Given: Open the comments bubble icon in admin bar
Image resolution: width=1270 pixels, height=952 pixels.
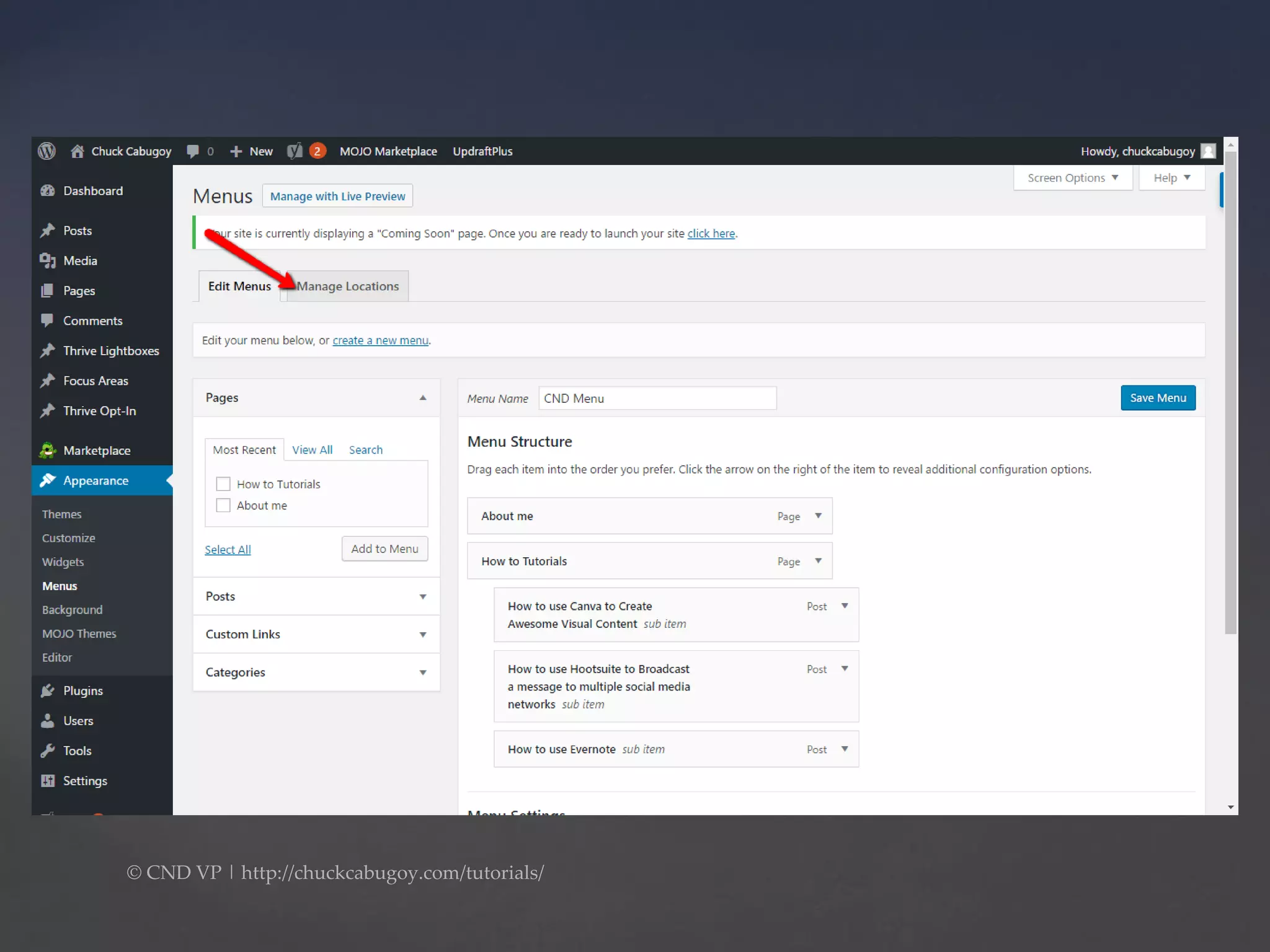Looking at the screenshot, I should (193, 151).
